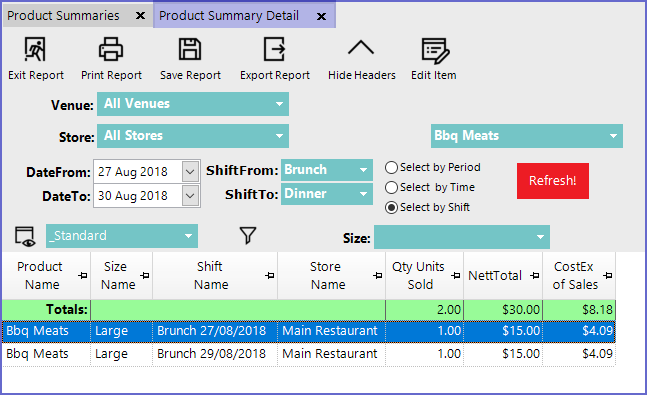Open the Edit Item tool
The height and width of the screenshot is (395, 647).
pos(435,51)
